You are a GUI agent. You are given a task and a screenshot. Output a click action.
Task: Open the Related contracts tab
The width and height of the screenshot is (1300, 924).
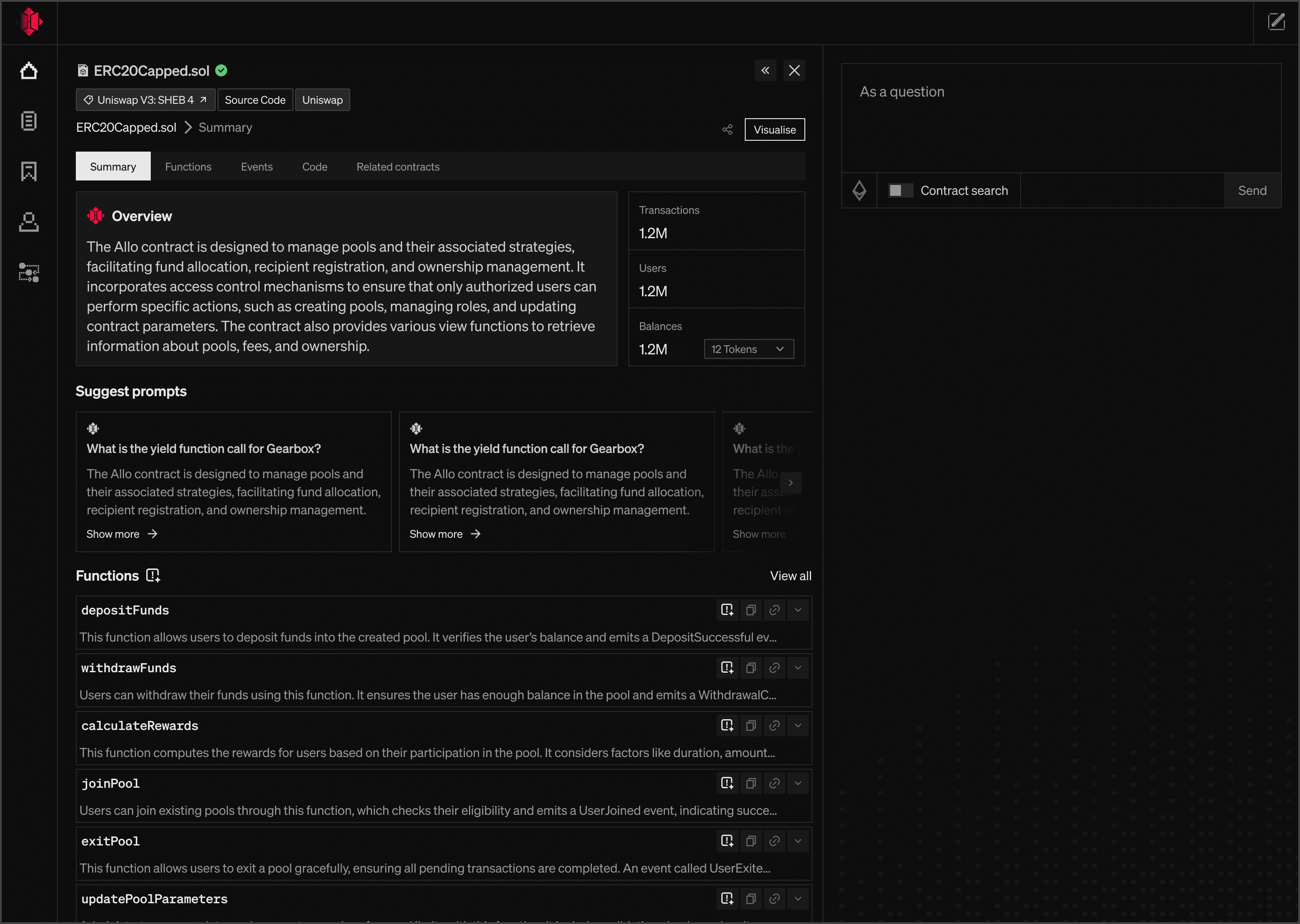[397, 166]
